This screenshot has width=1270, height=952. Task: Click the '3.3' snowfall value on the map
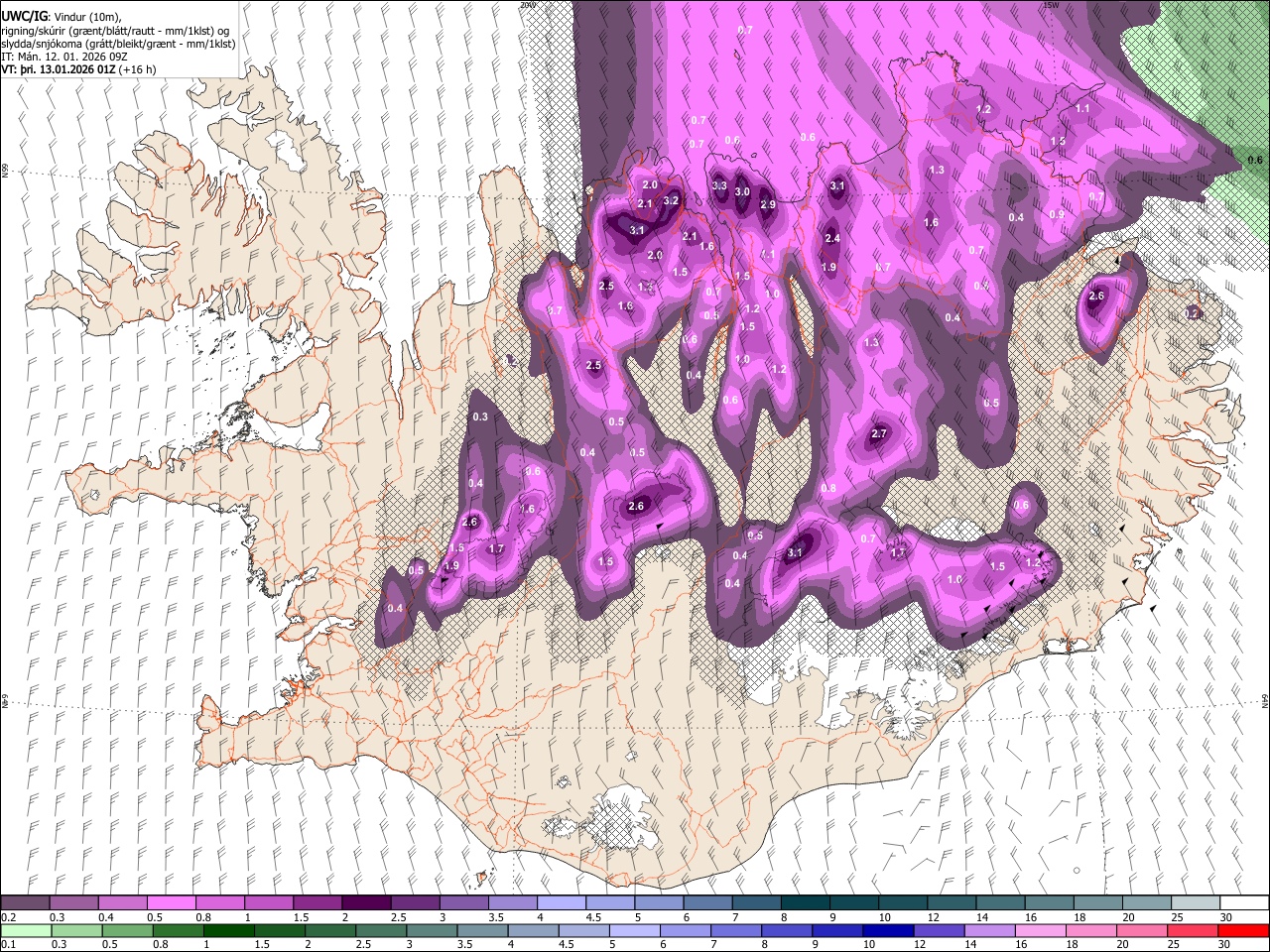(x=720, y=185)
